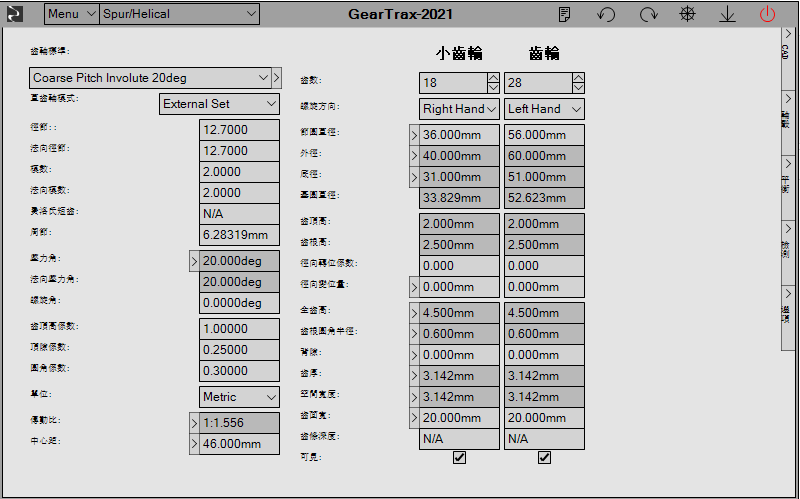Click the arrow beside the 36.000mm pitch diameter

point(414,135)
